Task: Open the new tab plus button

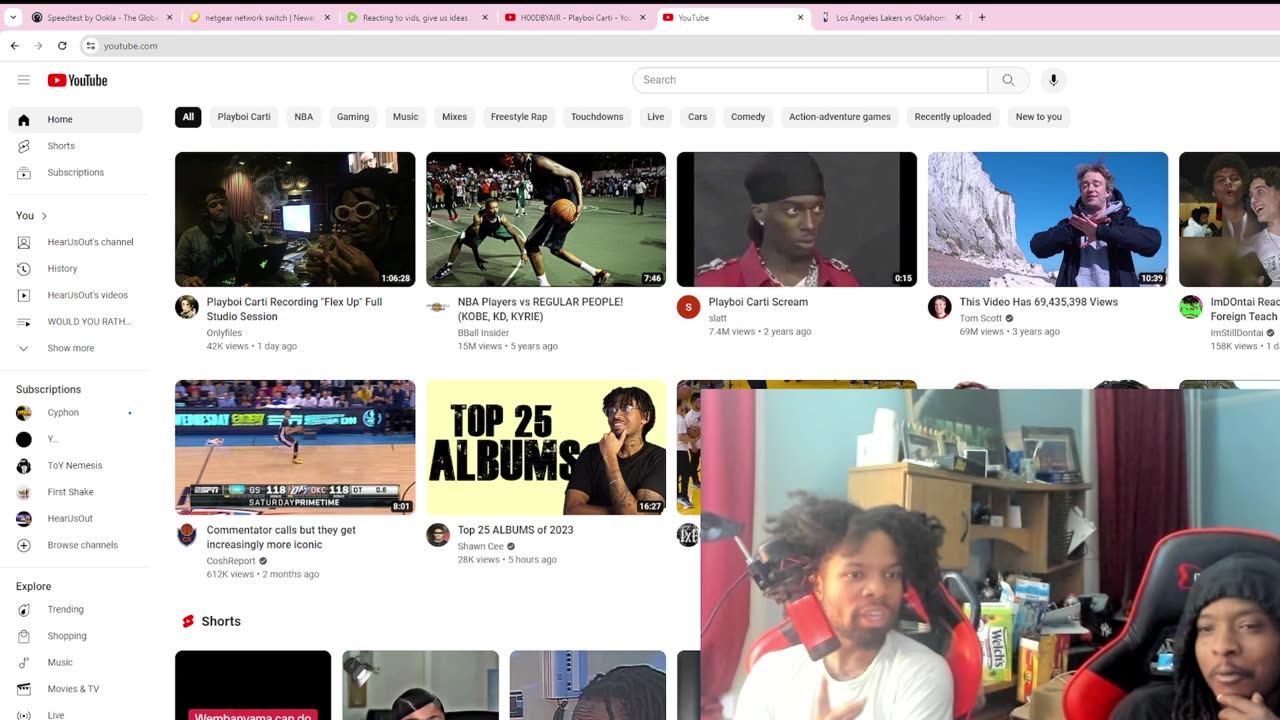Action: click(x=982, y=17)
